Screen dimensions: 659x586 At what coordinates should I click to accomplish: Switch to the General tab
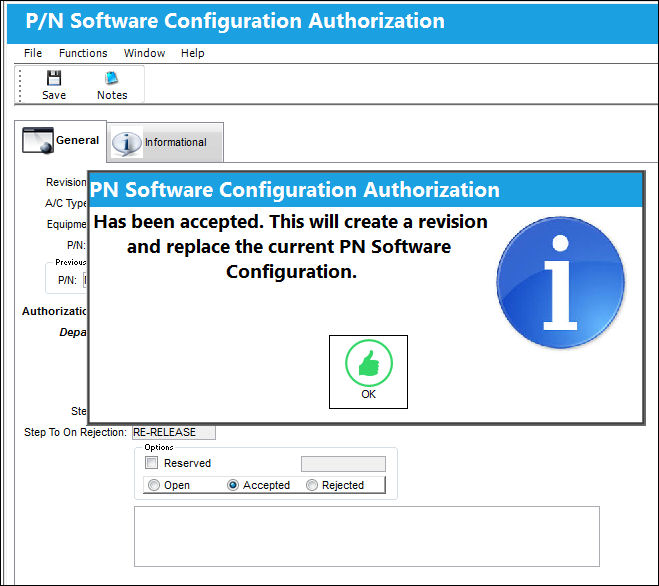point(61,141)
